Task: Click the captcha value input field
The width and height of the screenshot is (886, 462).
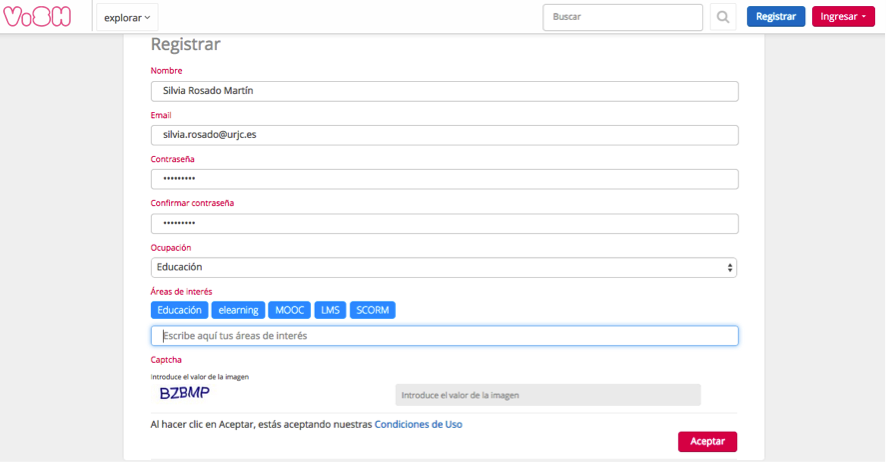Action: click(x=547, y=395)
